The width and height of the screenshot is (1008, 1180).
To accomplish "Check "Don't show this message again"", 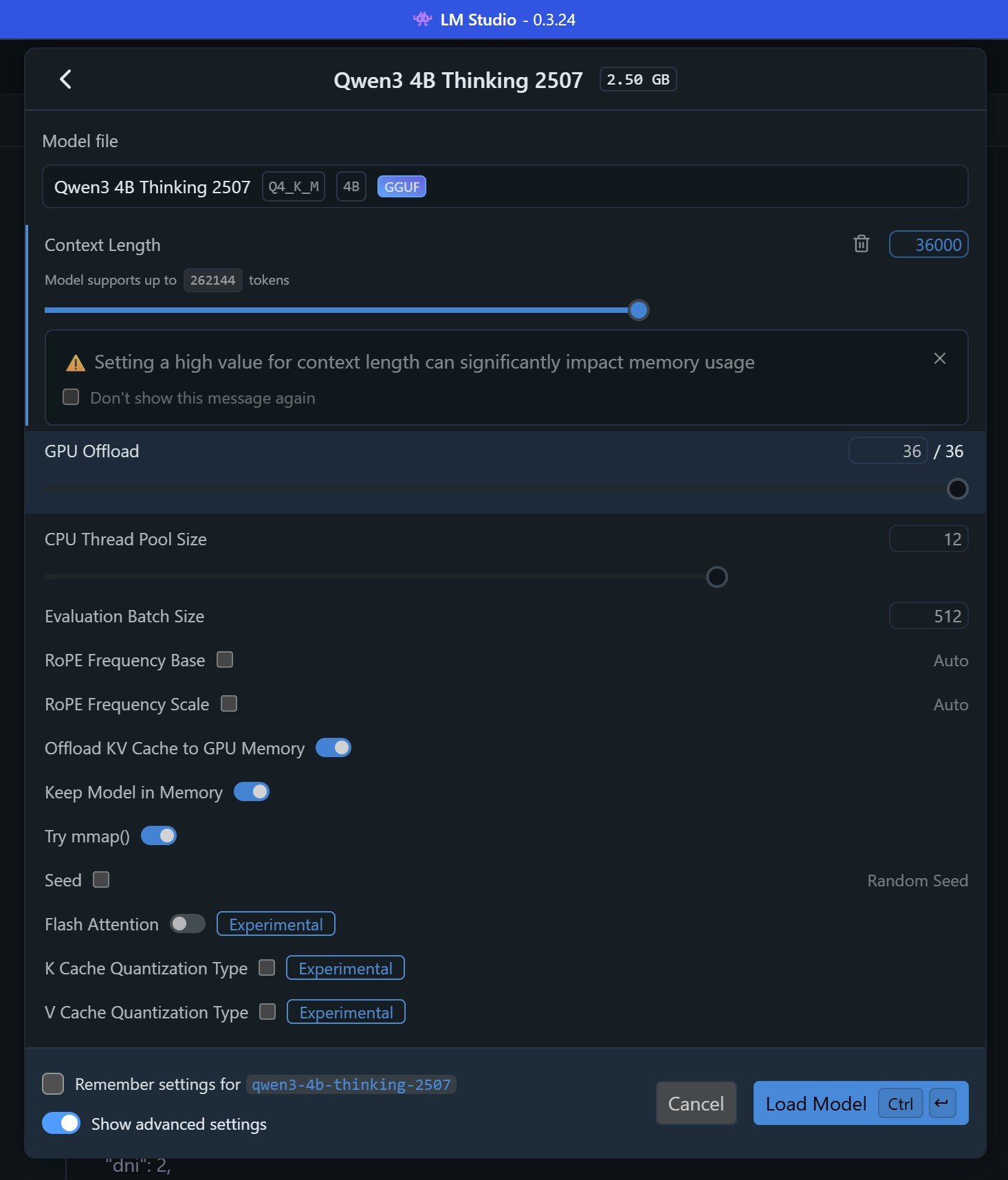I will (71, 397).
